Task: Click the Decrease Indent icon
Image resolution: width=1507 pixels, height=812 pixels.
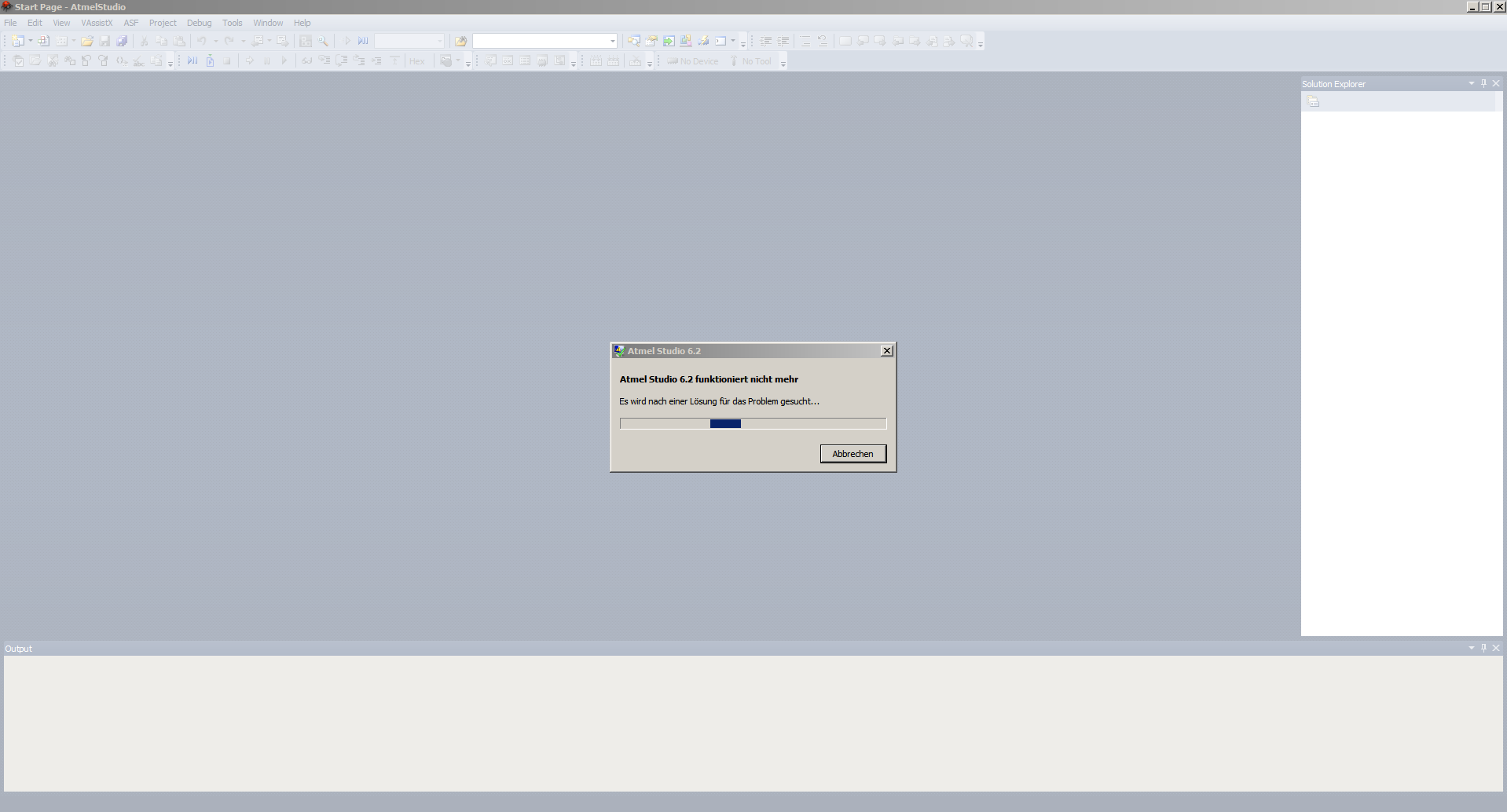Action: point(766,41)
